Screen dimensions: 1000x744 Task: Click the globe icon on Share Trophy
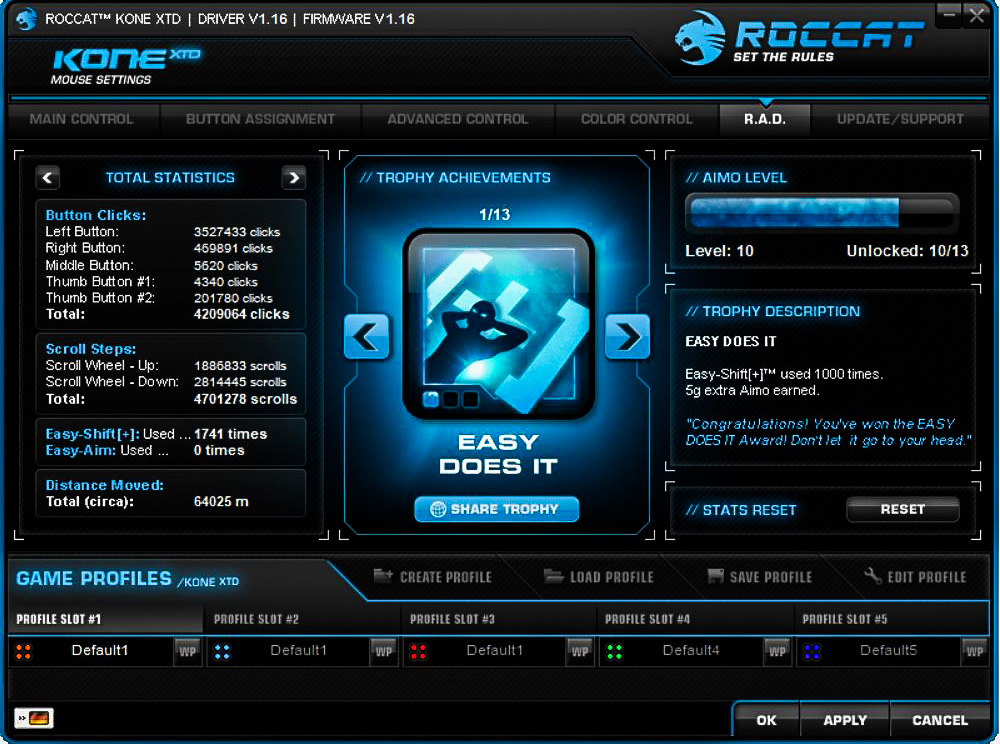pyautogui.click(x=438, y=509)
